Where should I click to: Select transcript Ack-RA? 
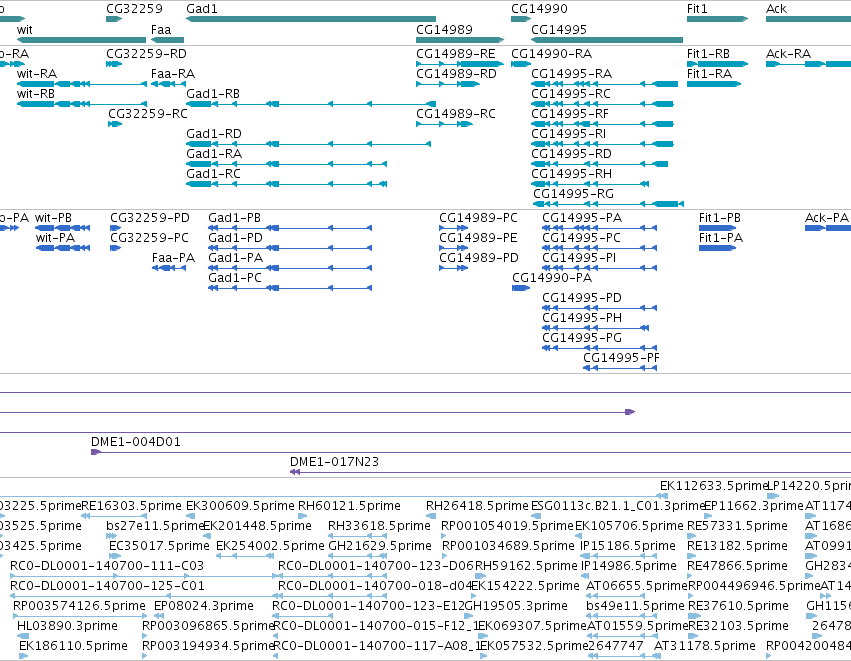pyautogui.click(x=809, y=64)
